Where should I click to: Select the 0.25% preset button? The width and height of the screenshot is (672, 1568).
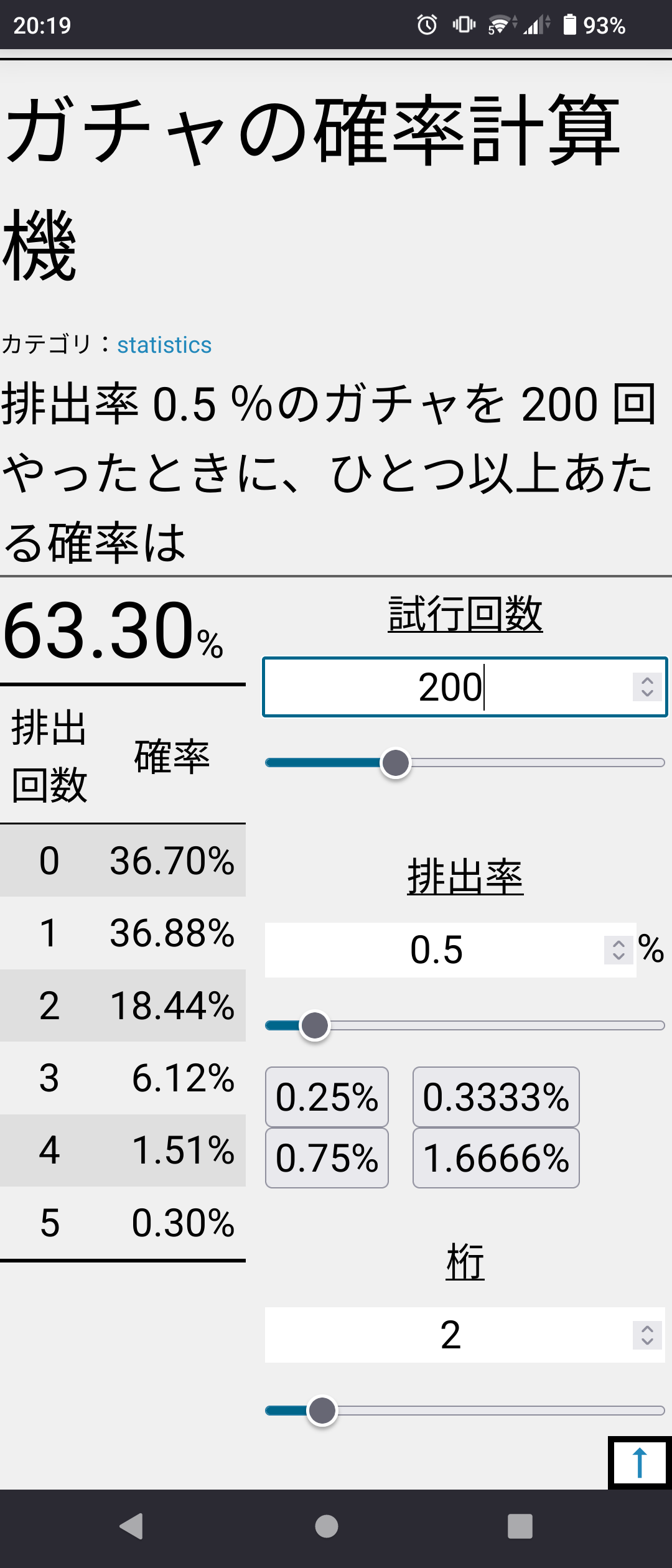[x=327, y=1096]
